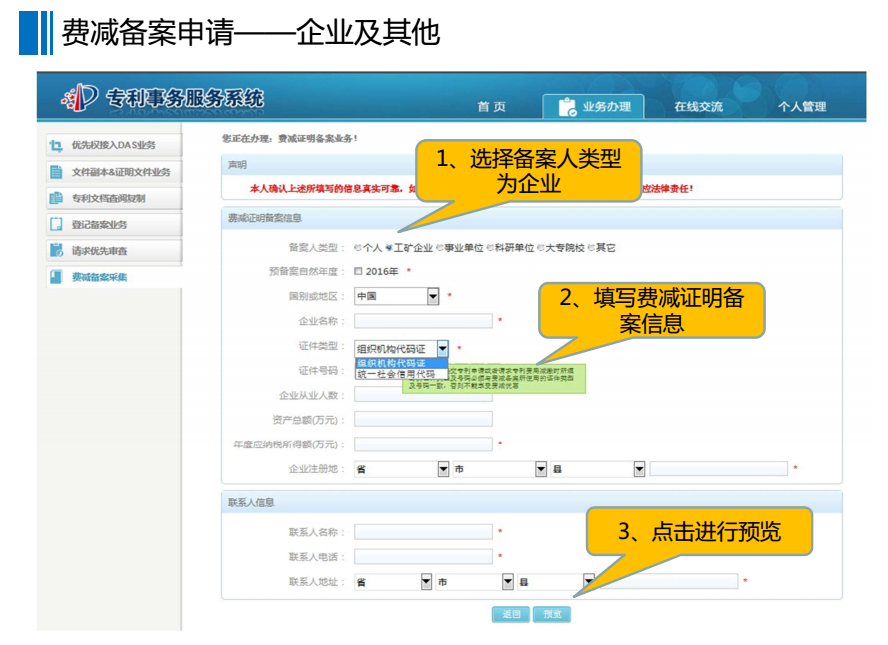The height and width of the screenshot is (645, 888).
Task: Click the 企业名称 input field
Action: pyautogui.click(x=423, y=321)
